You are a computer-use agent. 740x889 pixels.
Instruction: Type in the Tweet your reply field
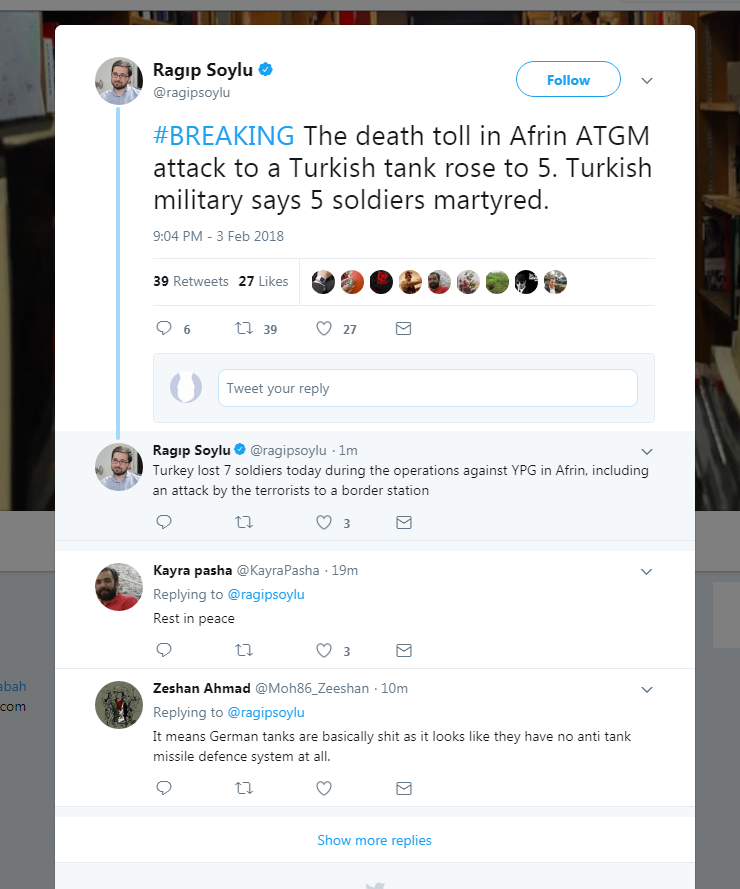tap(427, 388)
